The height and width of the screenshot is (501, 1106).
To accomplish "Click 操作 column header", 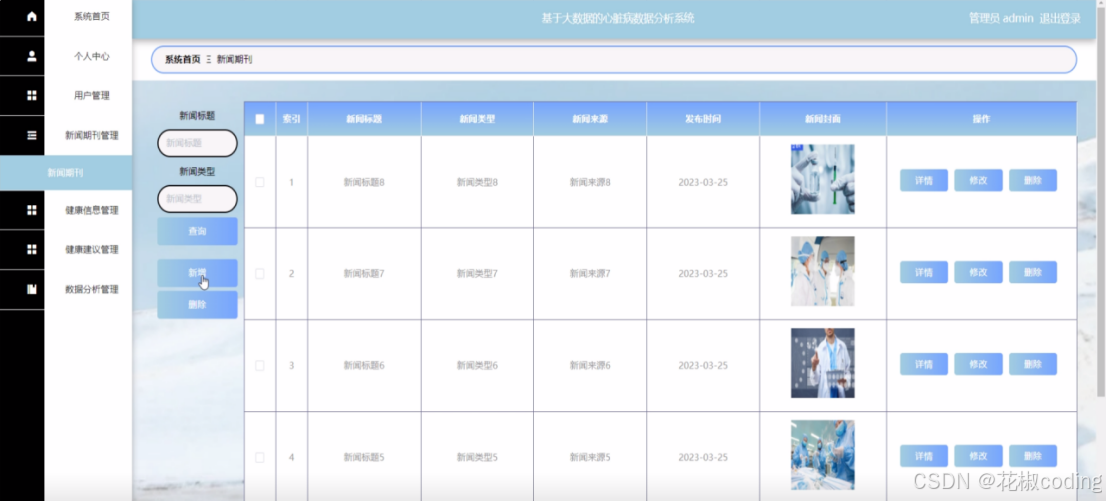I will pyautogui.click(x=982, y=119).
